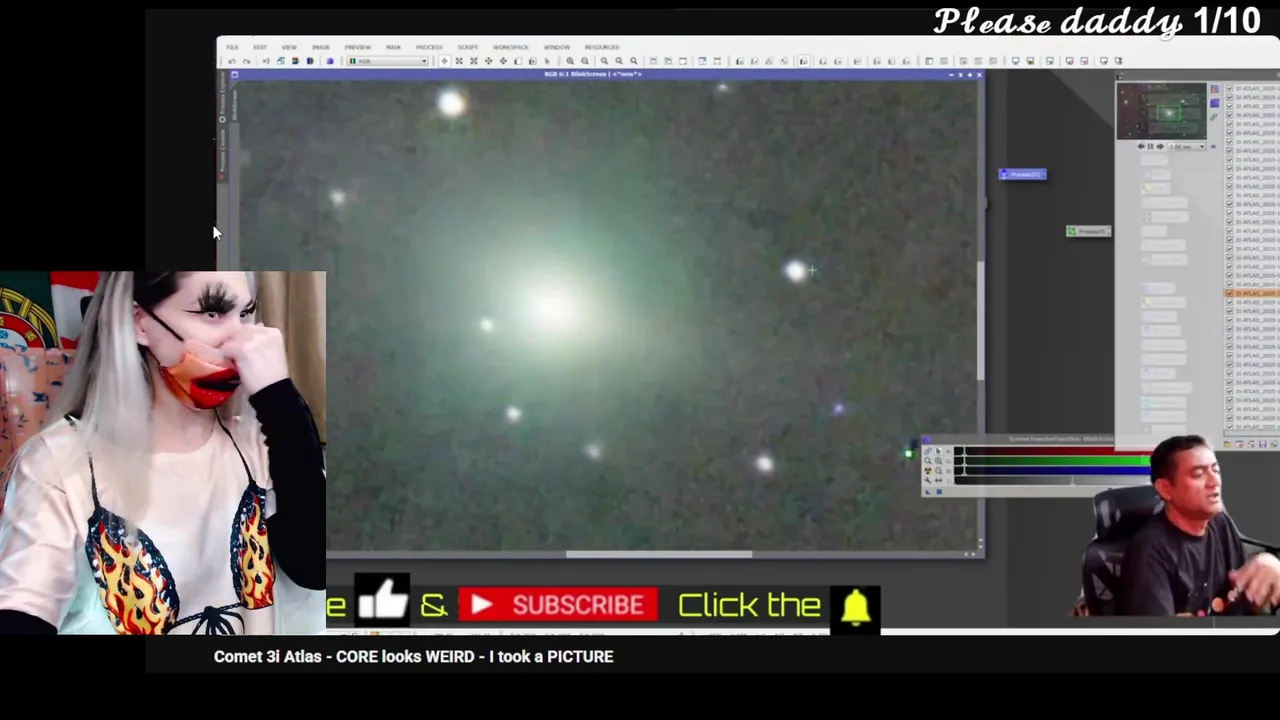Image resolution: width=1280 pixels, height=720 pixels.
Task: Click the top icon beside Blink thumbnail
Action: [x=1214, y=89]
